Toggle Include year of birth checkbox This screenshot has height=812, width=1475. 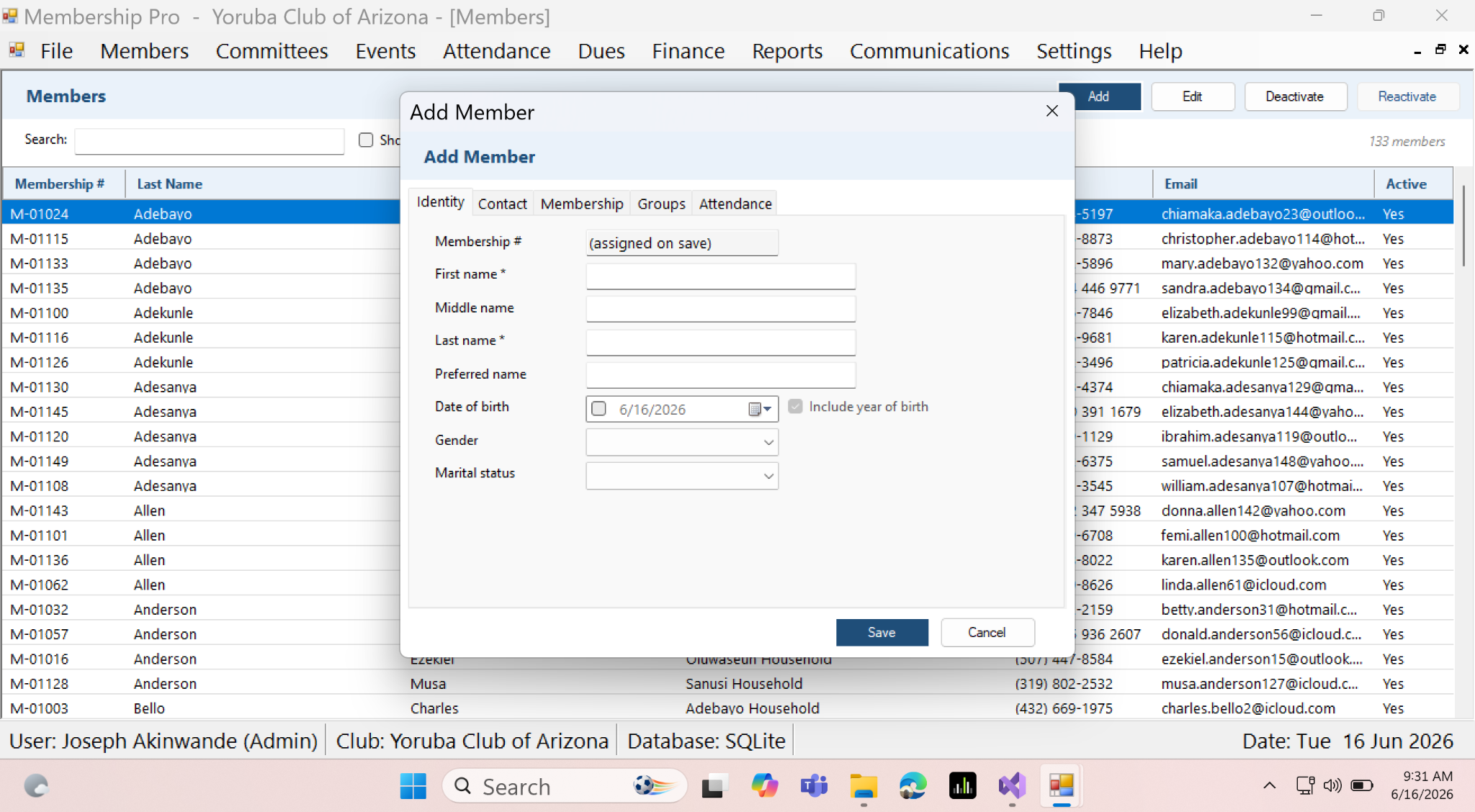pyautogui.click(x=795, y=407)
